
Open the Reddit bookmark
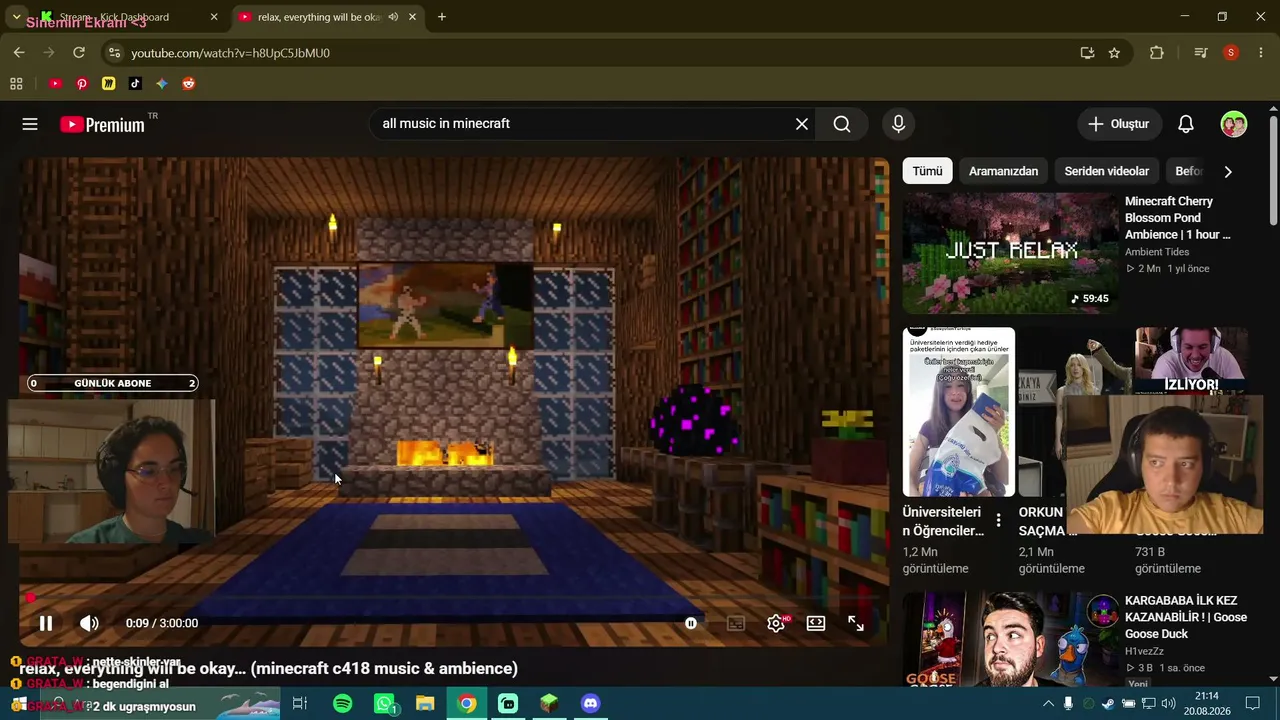189,84
